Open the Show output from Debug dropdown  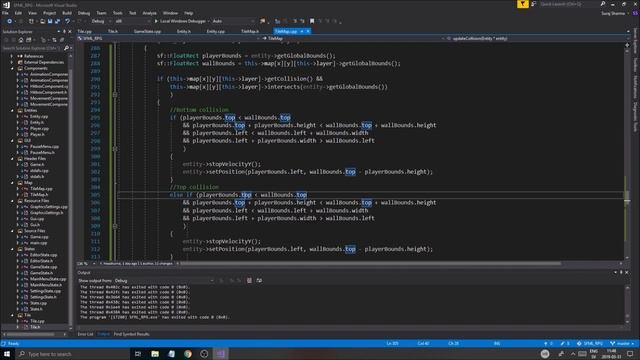[x=164, y=280]
